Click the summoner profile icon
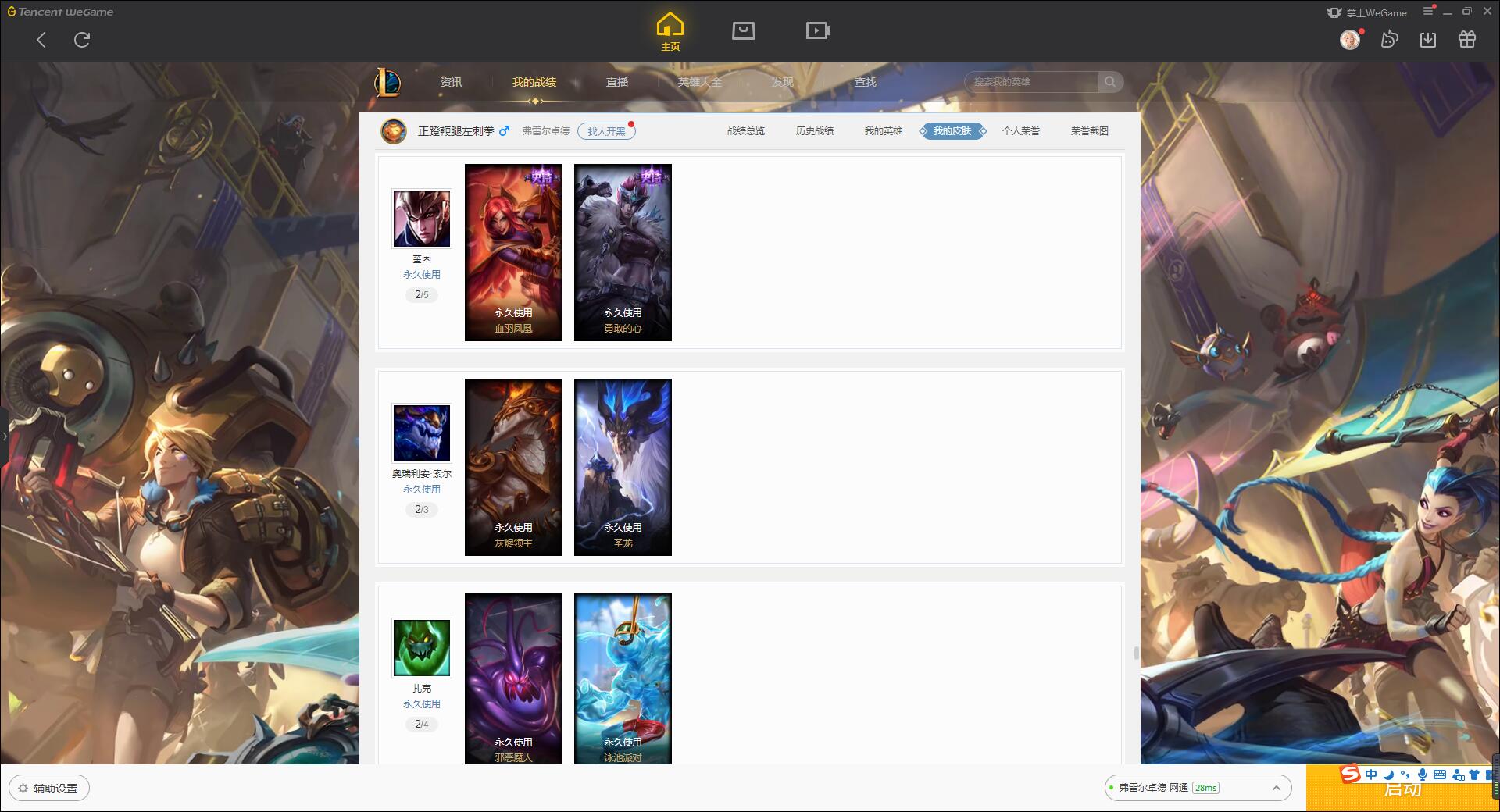1500x812 pixels. pos(394,131)
